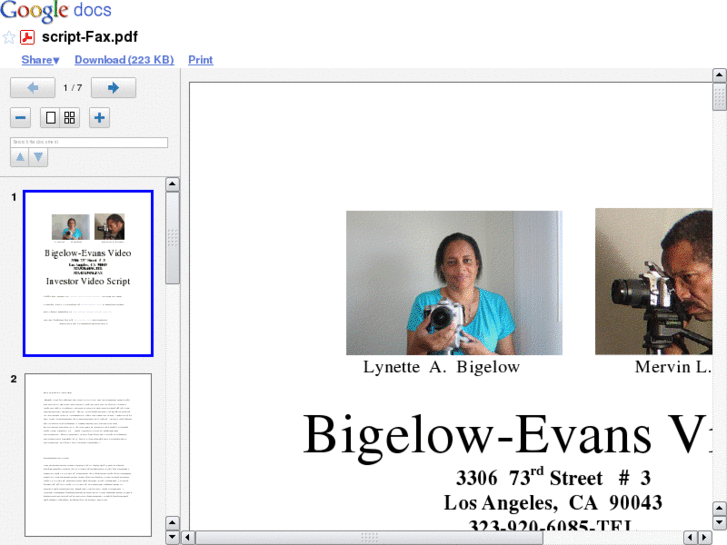
Task: Click the document search field
Action: pos(88,142)
